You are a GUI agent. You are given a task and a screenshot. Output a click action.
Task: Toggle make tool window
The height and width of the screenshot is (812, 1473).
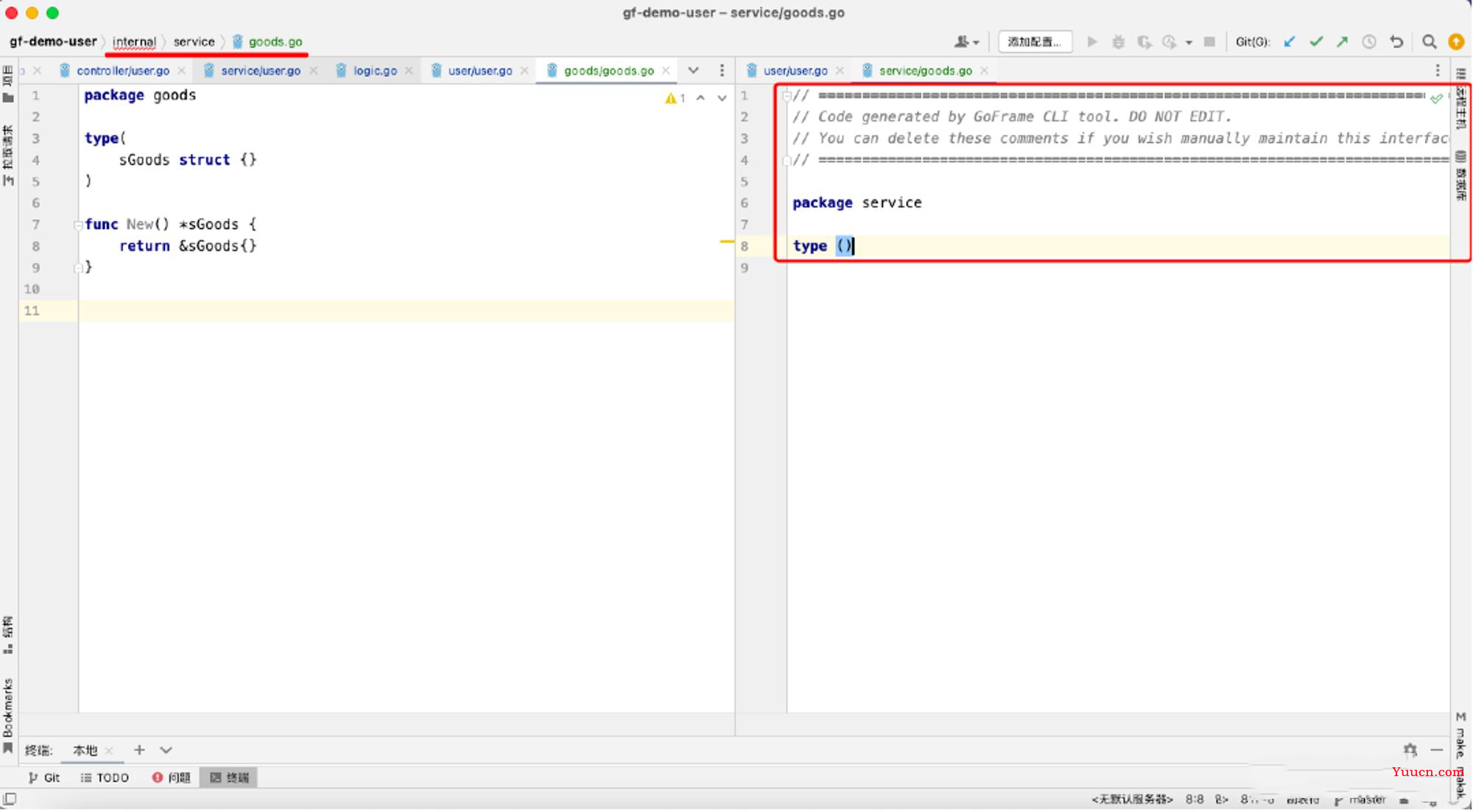pyautogui.click(x=1461, y=735)
